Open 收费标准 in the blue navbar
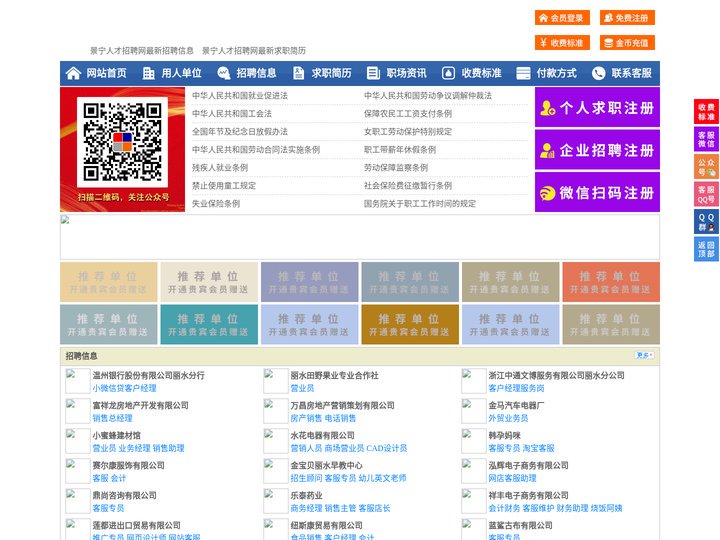Image resolution: width=720 pixels, height=540 pixels. coord(481,73)
